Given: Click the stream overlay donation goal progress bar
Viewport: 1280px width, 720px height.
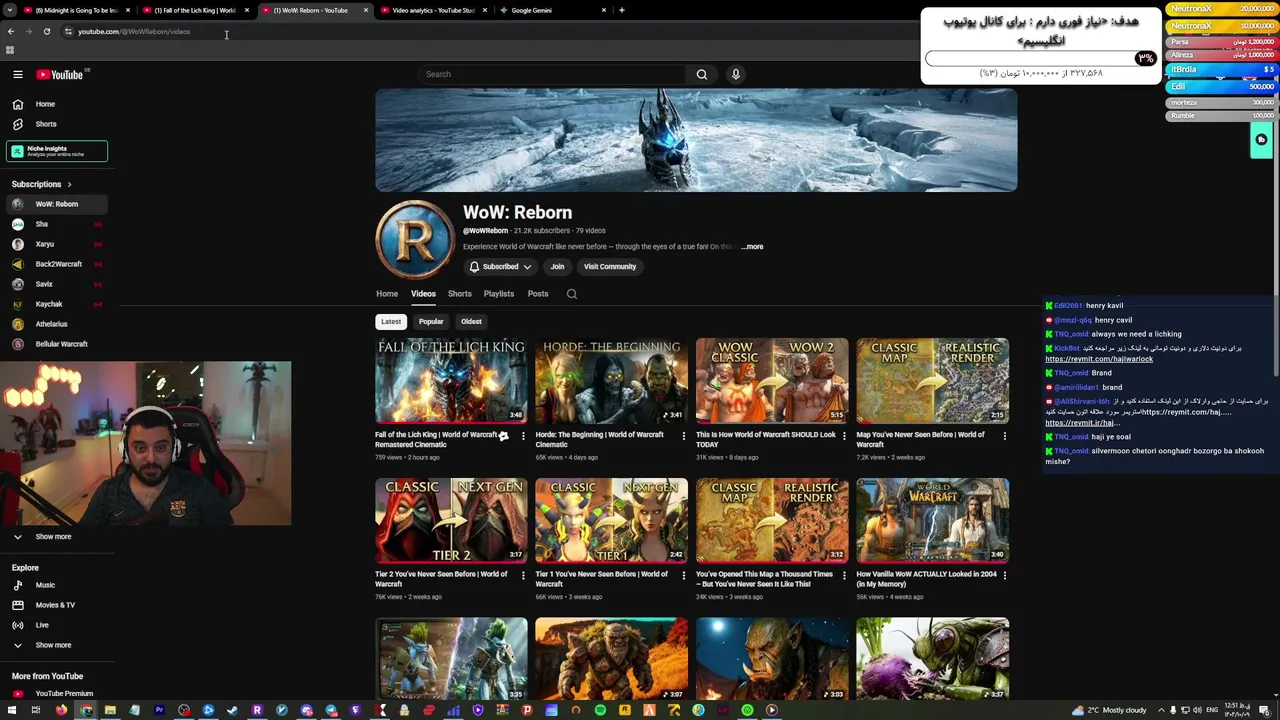Looking at the screenshot, I should (1040, 58).
